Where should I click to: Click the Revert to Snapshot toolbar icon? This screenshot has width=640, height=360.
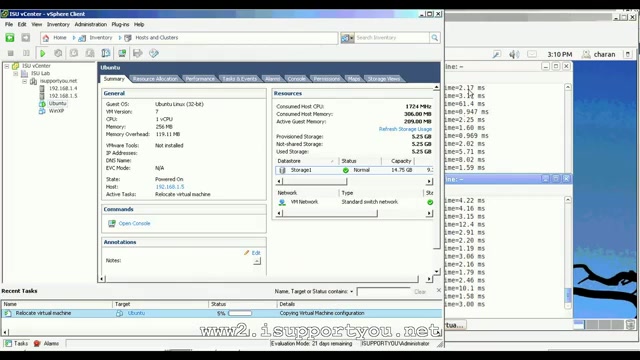[90, 53]
